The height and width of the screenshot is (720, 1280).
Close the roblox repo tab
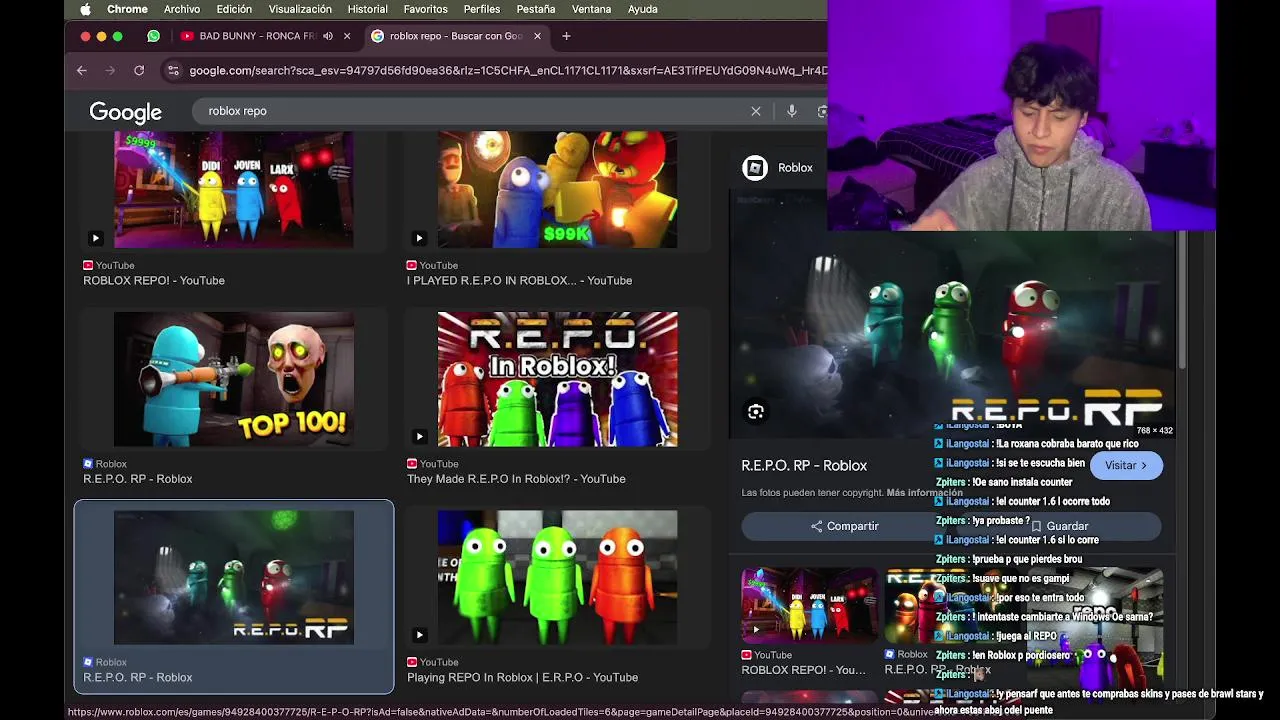(537, 36)
